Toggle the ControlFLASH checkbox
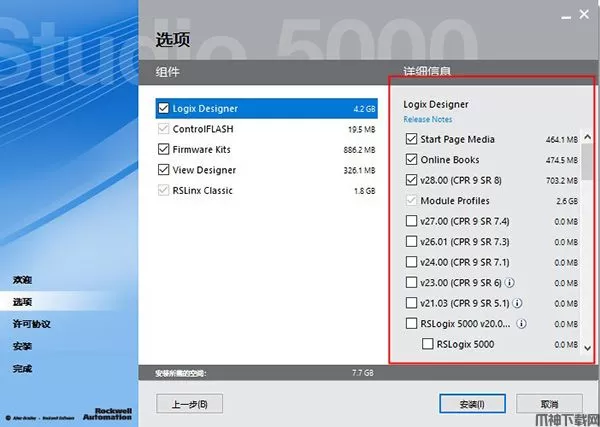 pyautogui.click(x=163, y=129)
